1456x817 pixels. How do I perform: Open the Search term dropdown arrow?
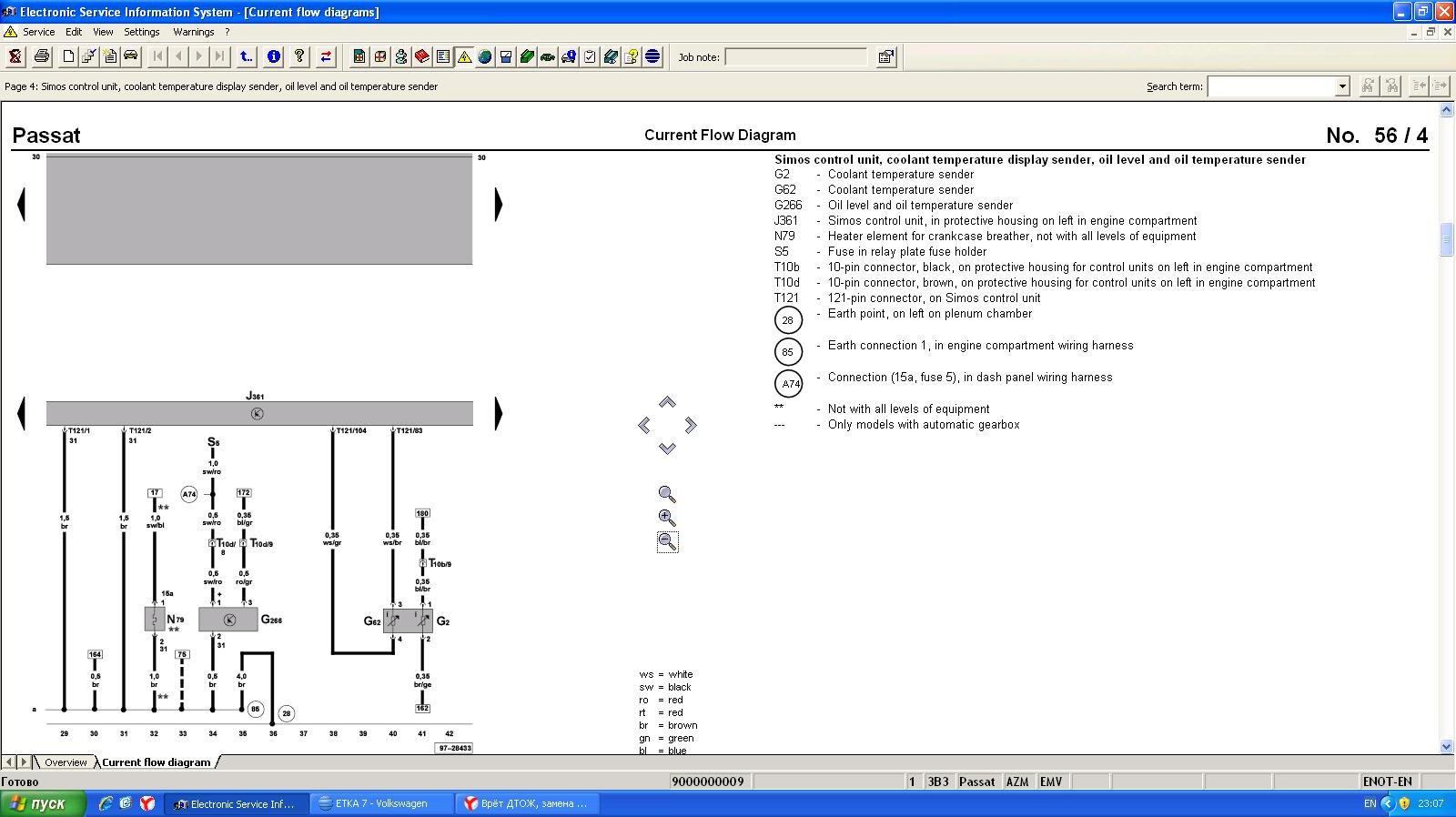point(1341,86)
